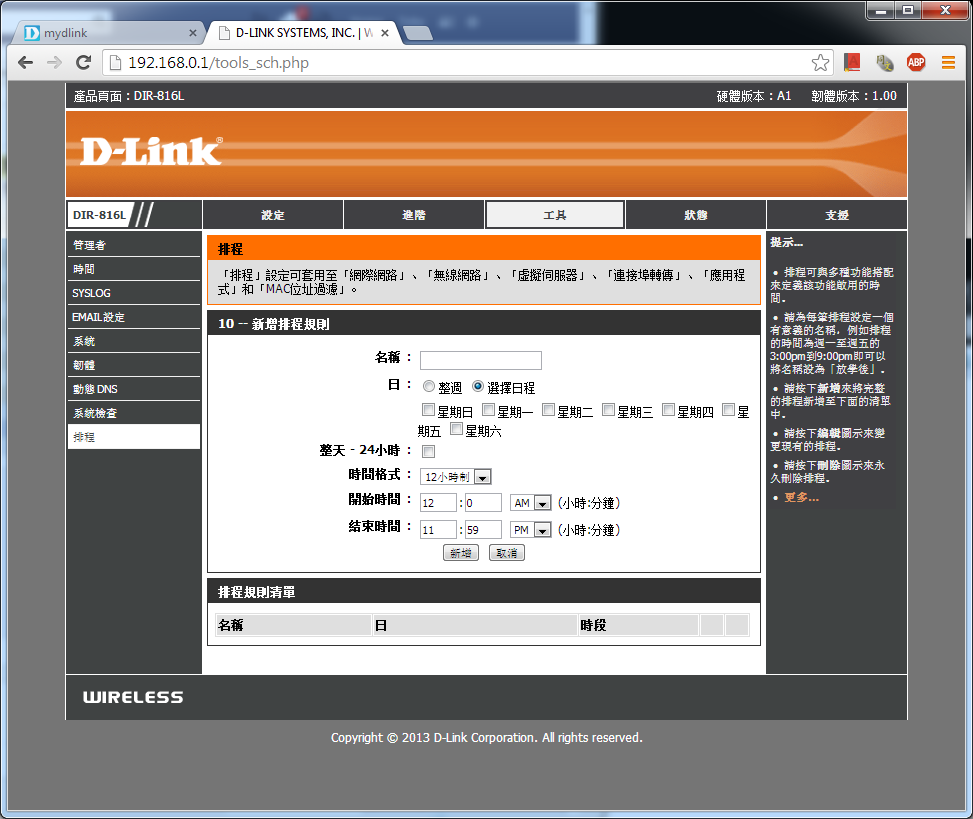Click the browser forward arrow
Viewport: 973px width, 819px height.
tap(54, 63)
